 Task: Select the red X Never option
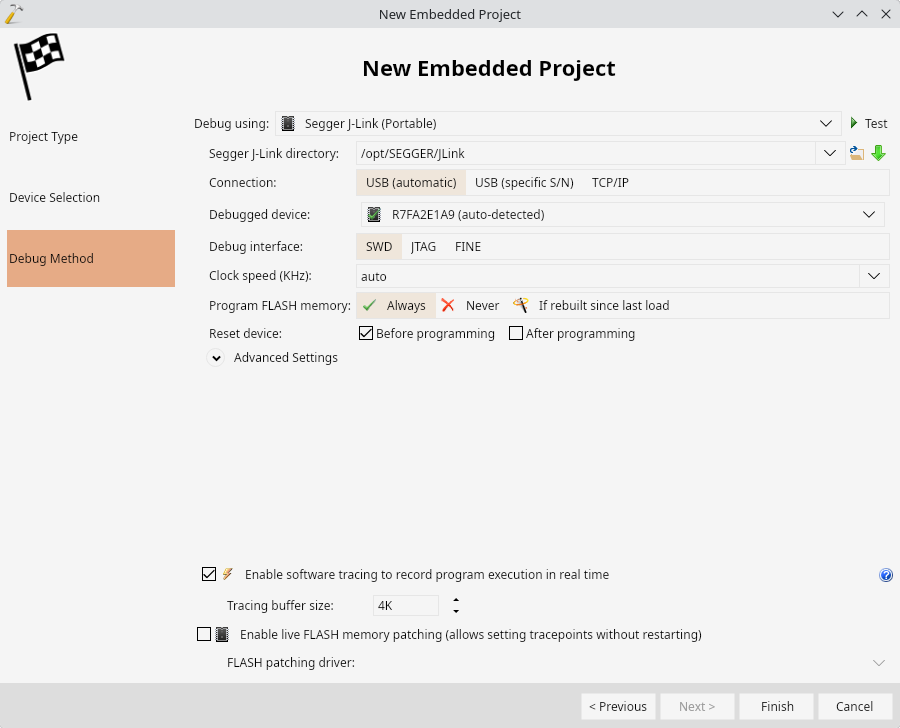pos(470,305)
